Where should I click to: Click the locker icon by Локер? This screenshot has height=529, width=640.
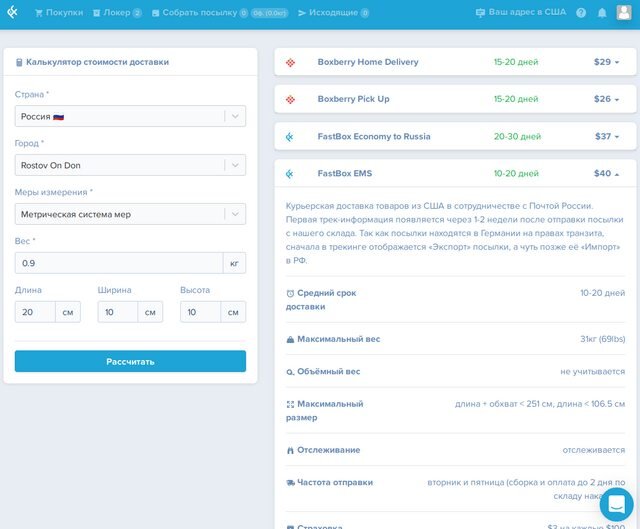96,13
